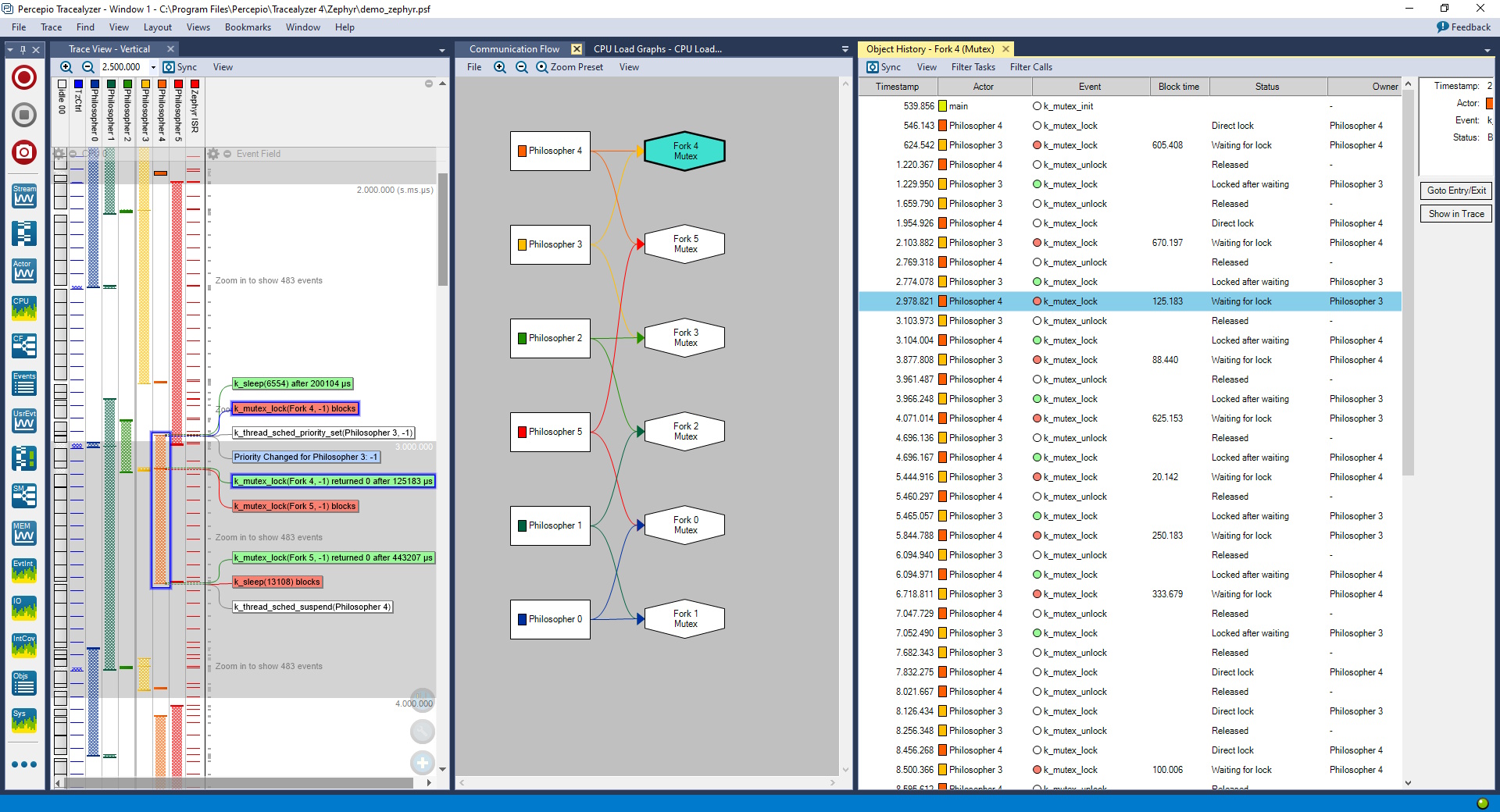Click the Snapshot camera icon
This screenshot has height=812, width=1500.
[x=24, y=152]
